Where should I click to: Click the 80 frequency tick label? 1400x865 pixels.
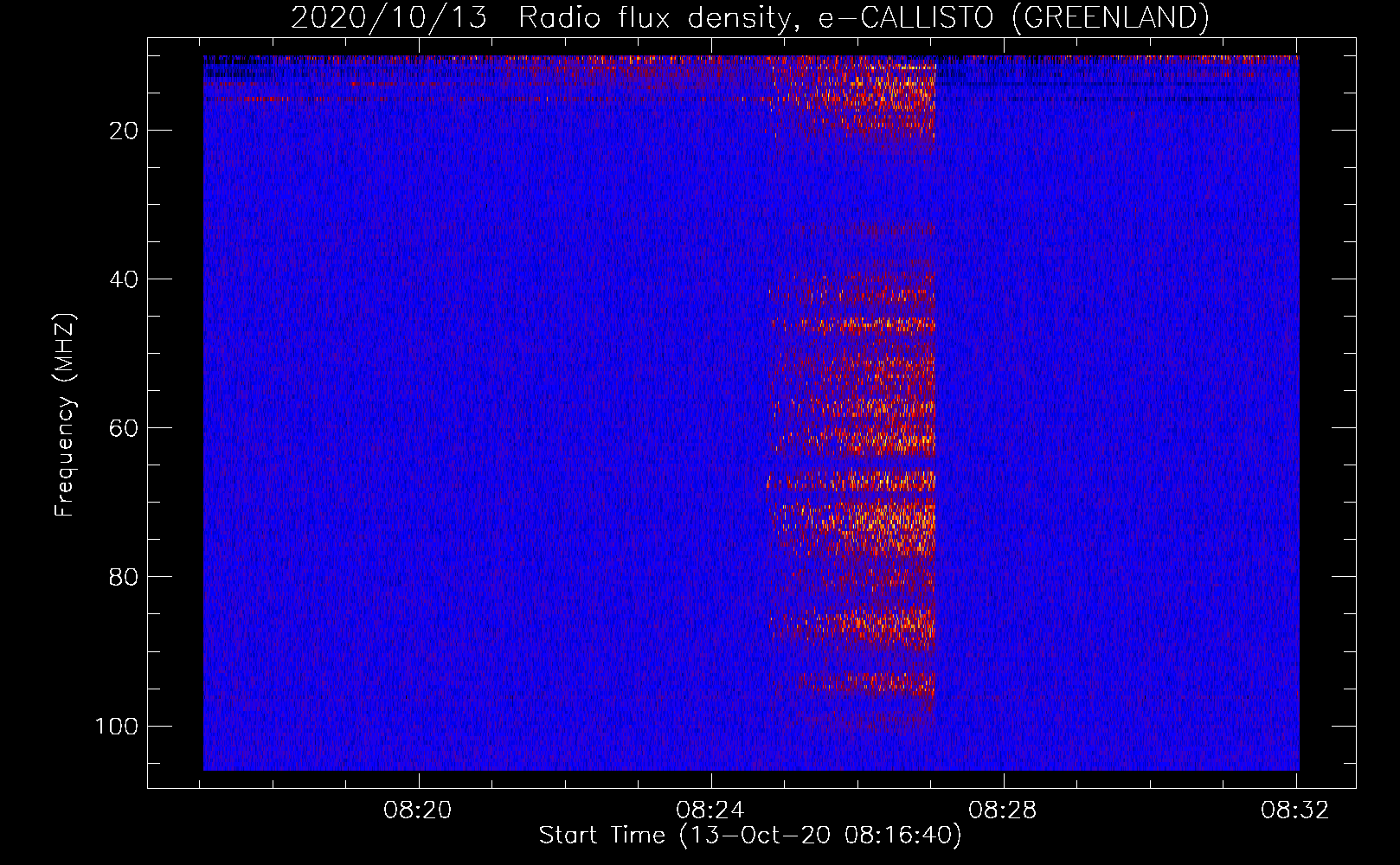124,577
